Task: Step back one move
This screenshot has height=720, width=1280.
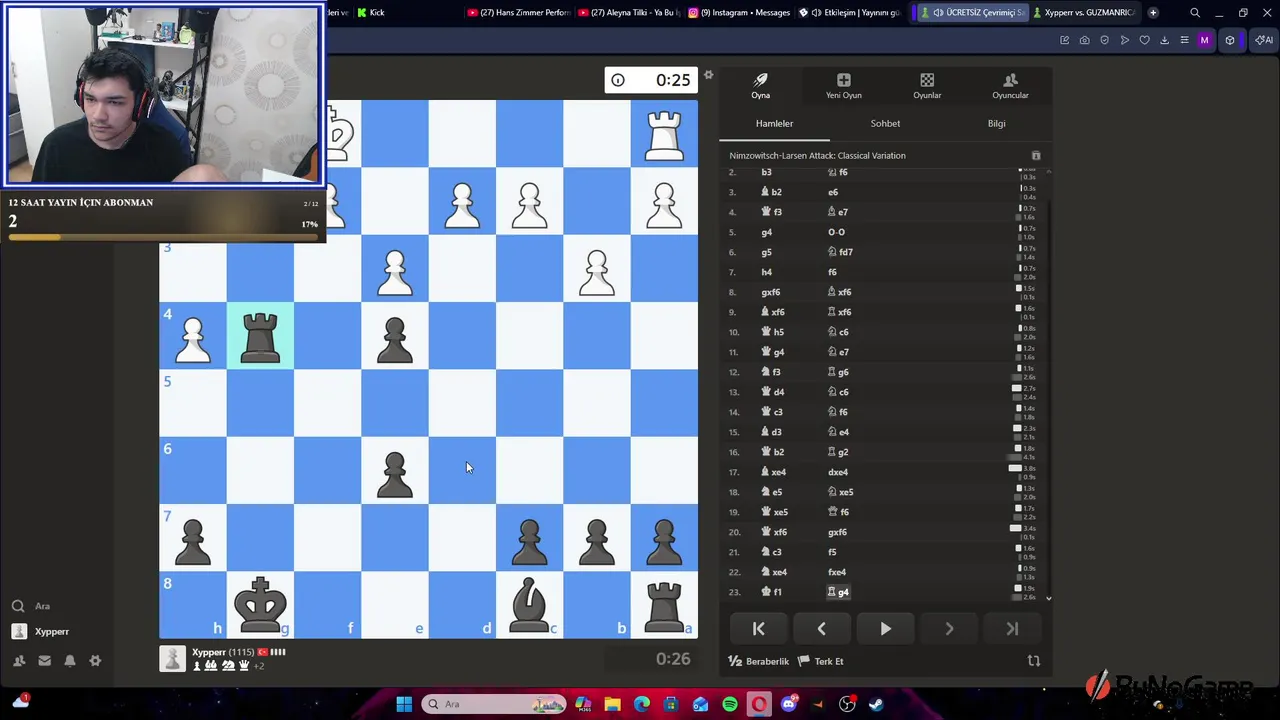Action: 821,629
